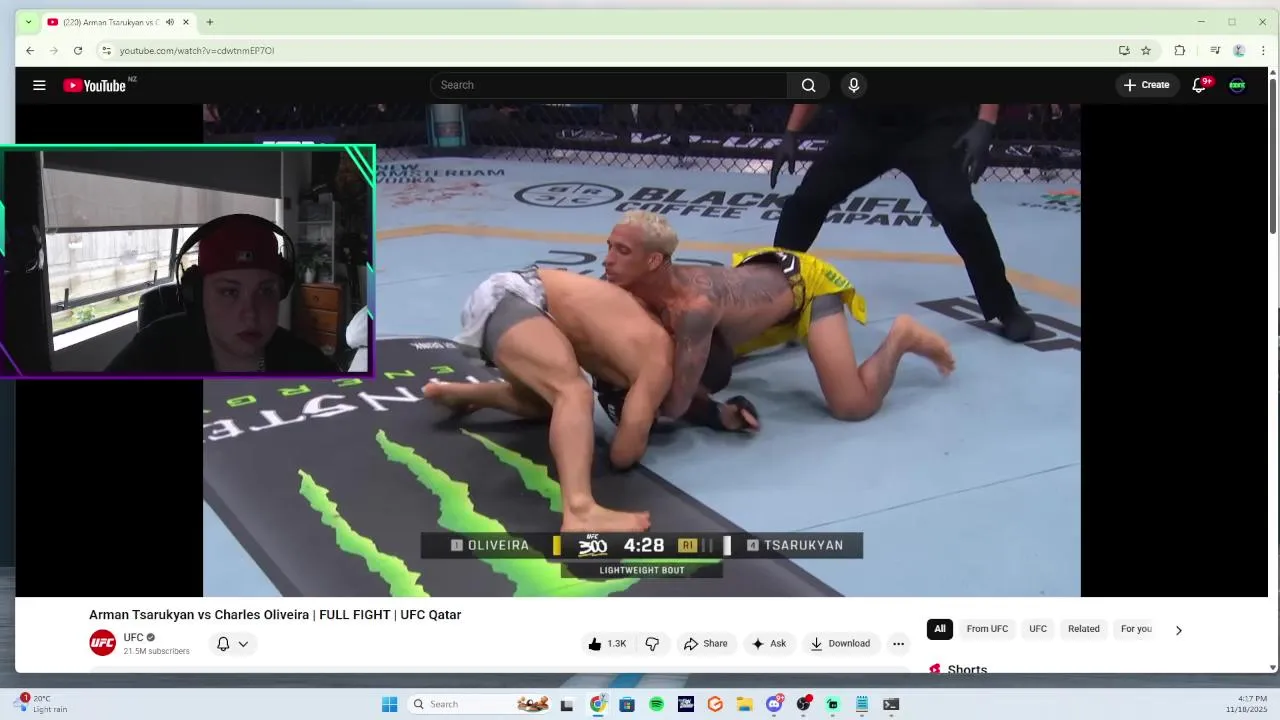Open Terminal from the taskbar
The image size is (1280, 720).
click(x=891, y=704)
